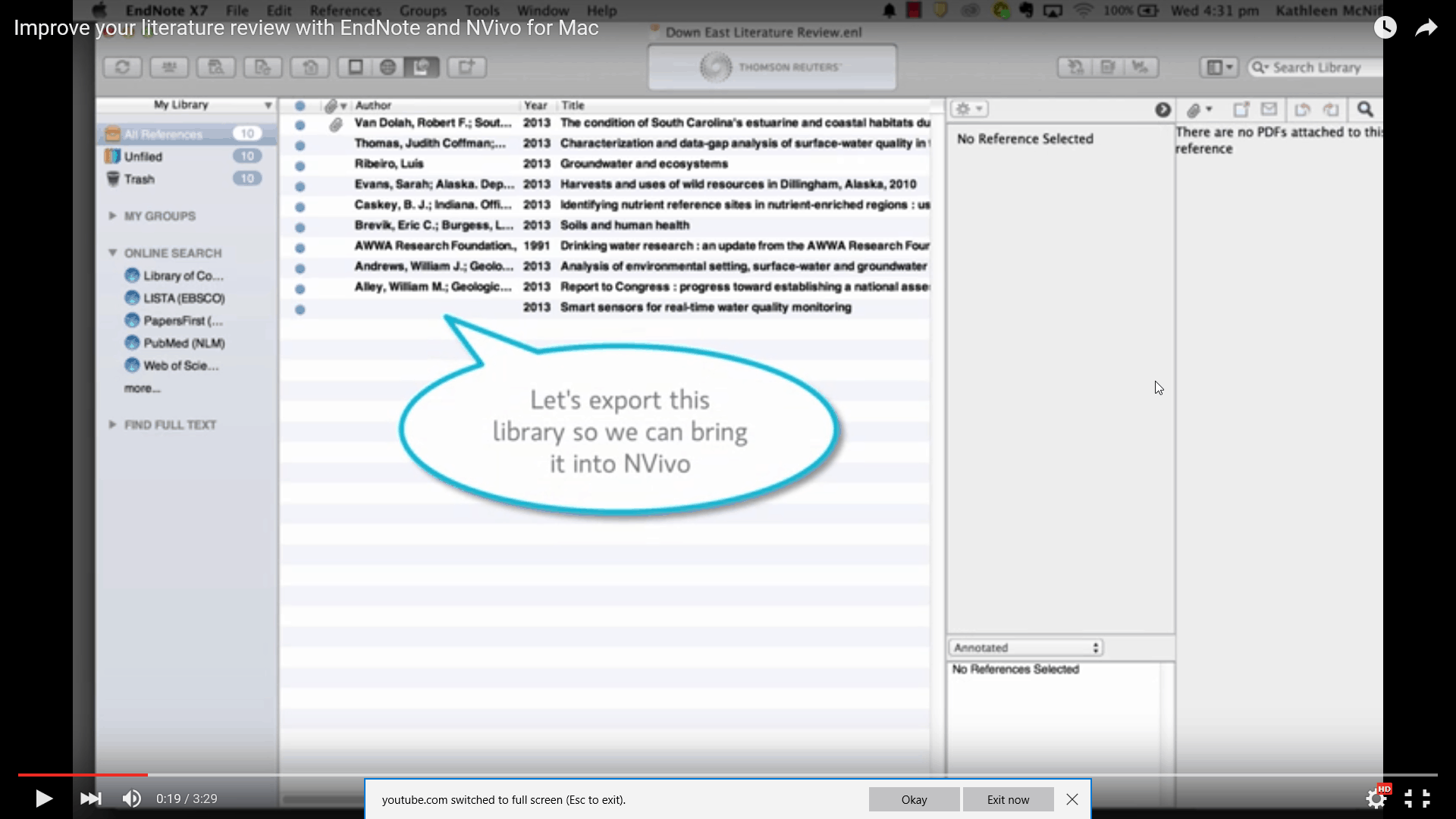The height and width of the screenshot is (819, 1456).
Task: Skip to next video
Action: tap(90, 799)
